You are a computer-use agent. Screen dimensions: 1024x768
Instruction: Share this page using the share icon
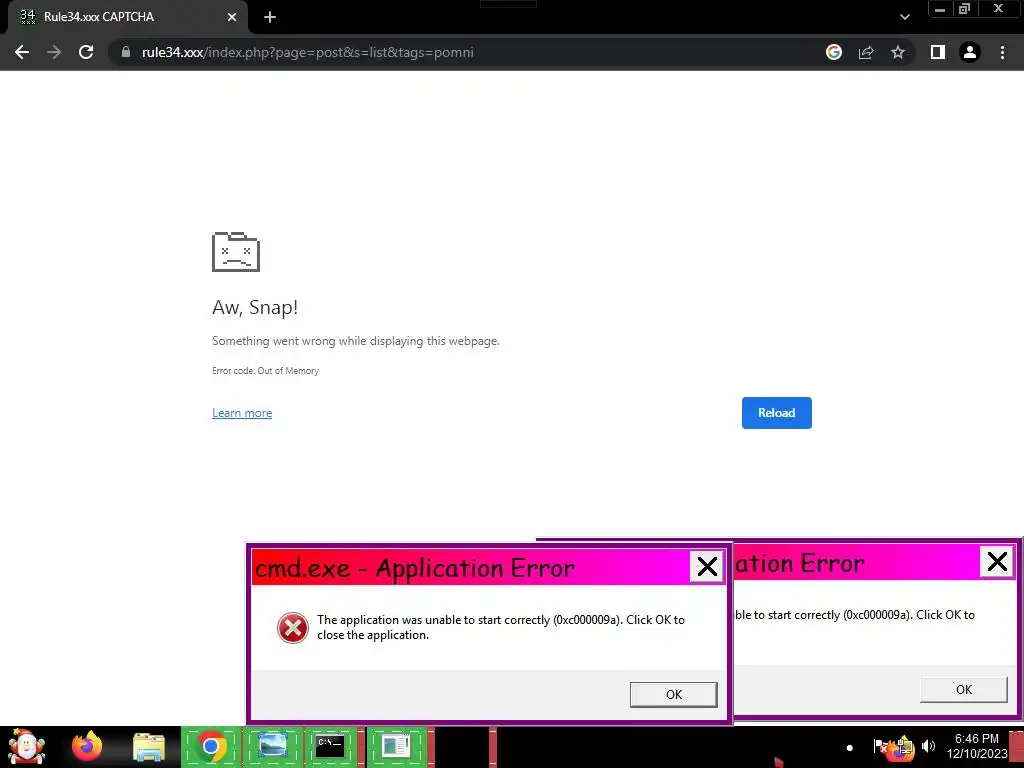[866, 52]
